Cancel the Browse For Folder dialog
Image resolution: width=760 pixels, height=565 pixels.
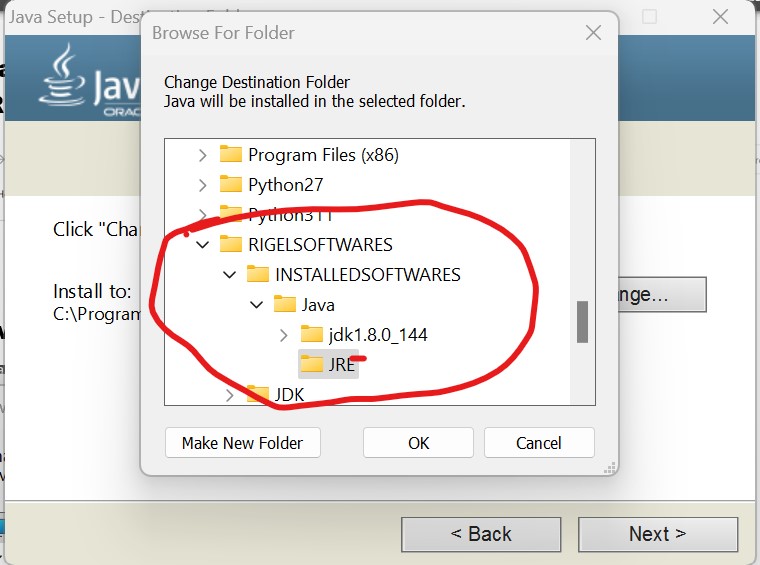coord(539,442)
